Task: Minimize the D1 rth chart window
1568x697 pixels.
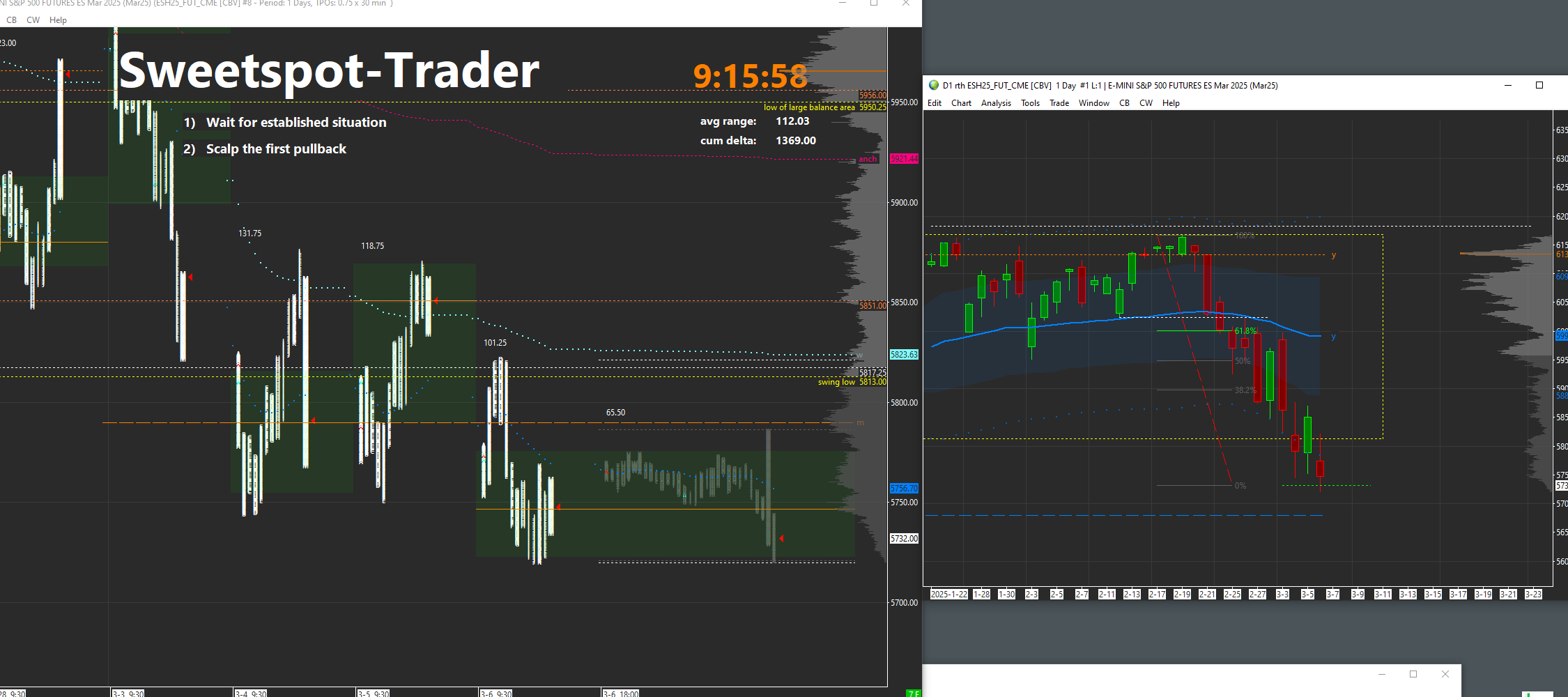Action: pos(1508,85)
